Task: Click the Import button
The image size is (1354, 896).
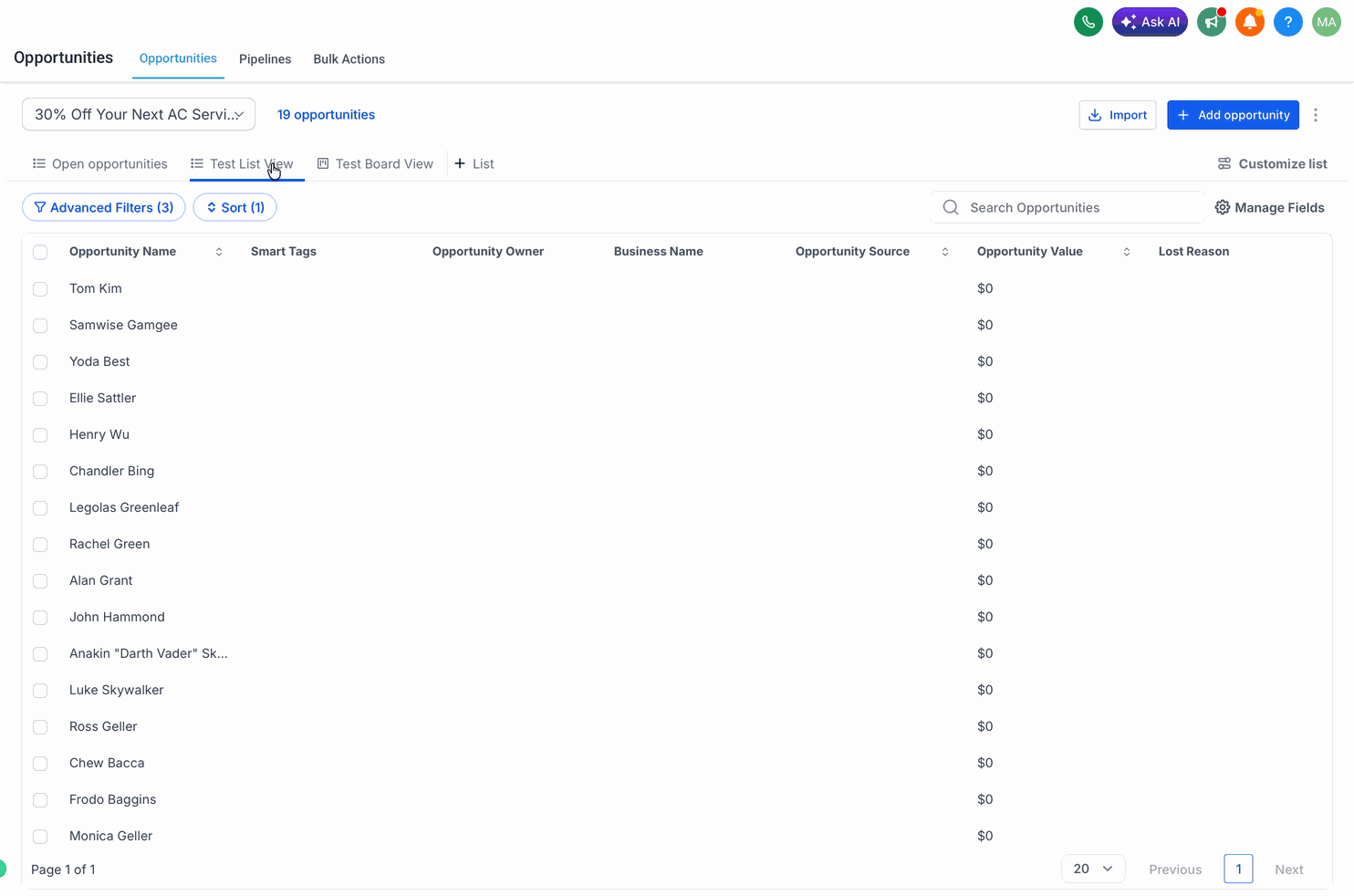Action: [1118, 115]
